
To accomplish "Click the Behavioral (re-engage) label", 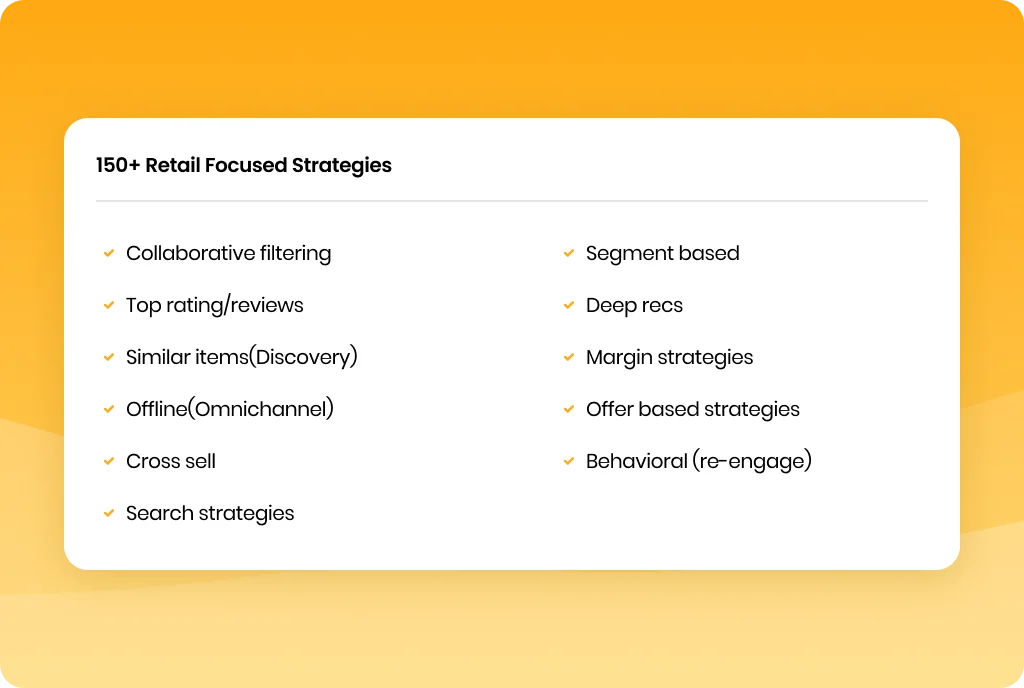I will coord(699,461).
